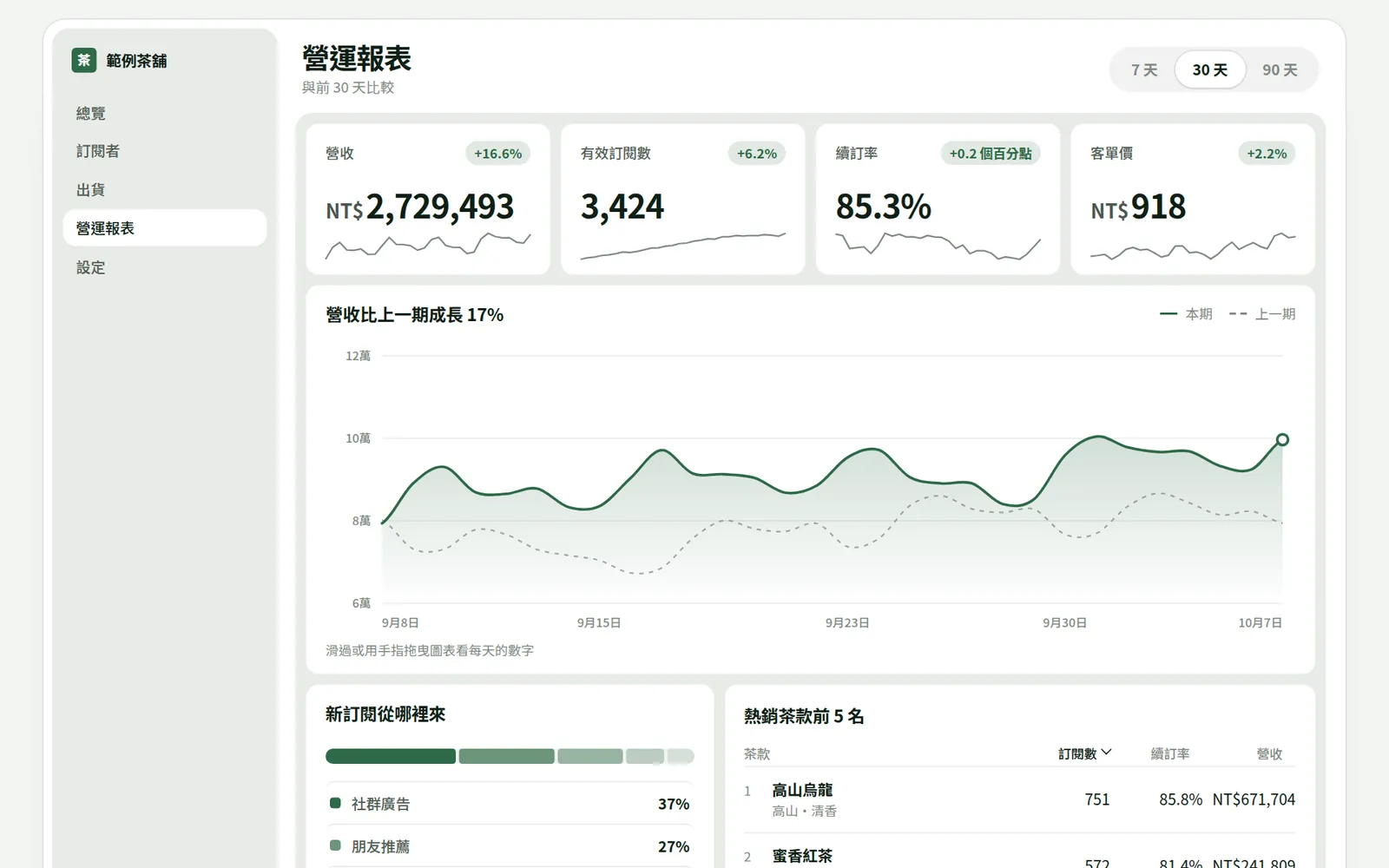
Task: Click the 新訂閱從哪裡來 heading
Action: tap(385, 714)
